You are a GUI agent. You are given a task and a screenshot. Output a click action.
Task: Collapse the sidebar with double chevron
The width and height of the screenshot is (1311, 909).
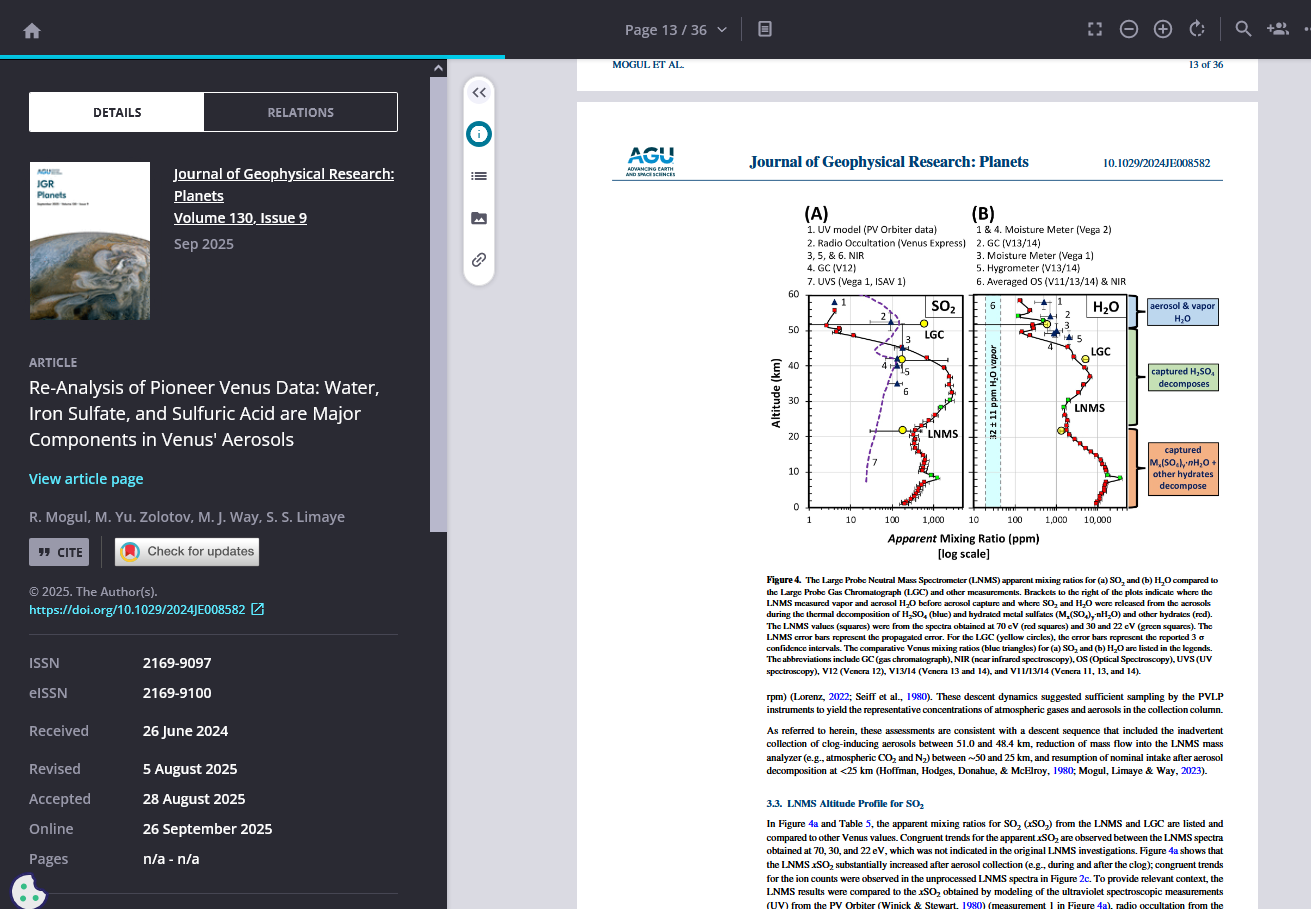(479, 92)
